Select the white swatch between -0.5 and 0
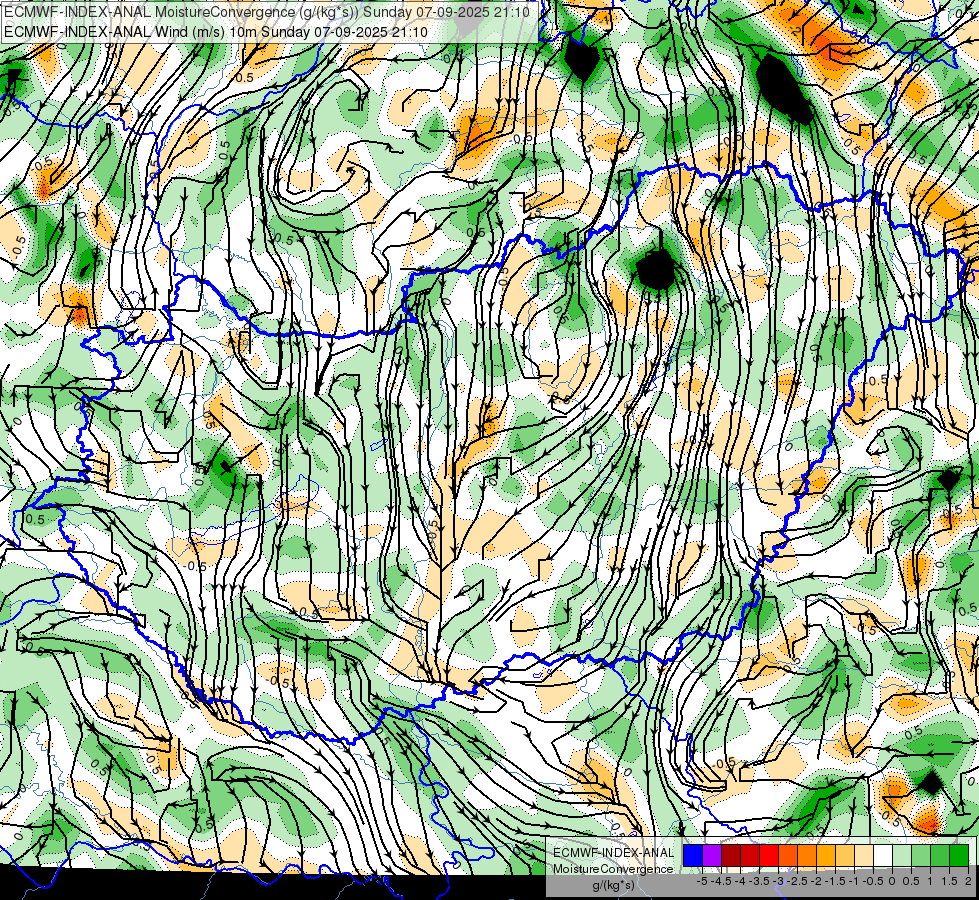Image resolution: width=979 pixels, height=900 pixels. [x=883, y=856]
